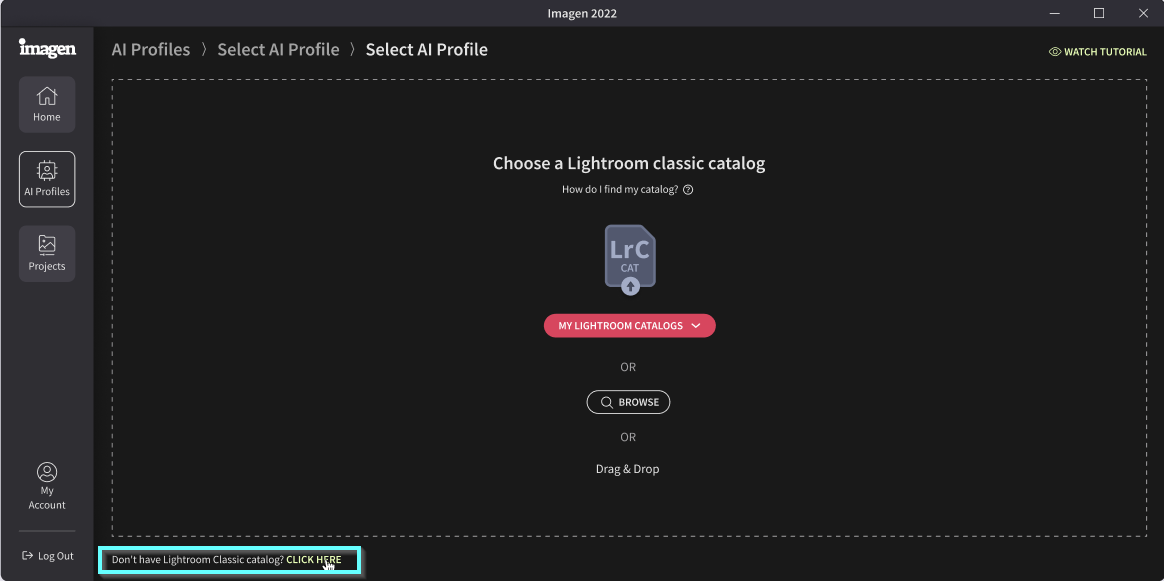Watch the tutorial video
The height and width of the screenshot is (581, 1164).
click(1097, 52)
